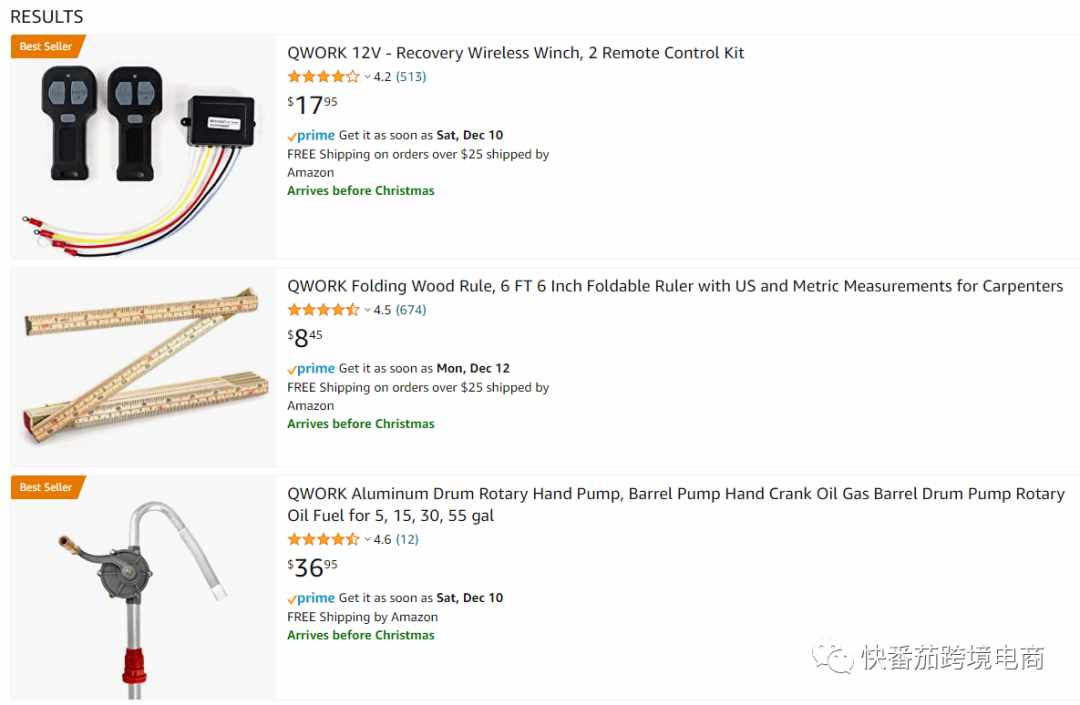Click star rating icons for winch remote kit

(324, 76)
